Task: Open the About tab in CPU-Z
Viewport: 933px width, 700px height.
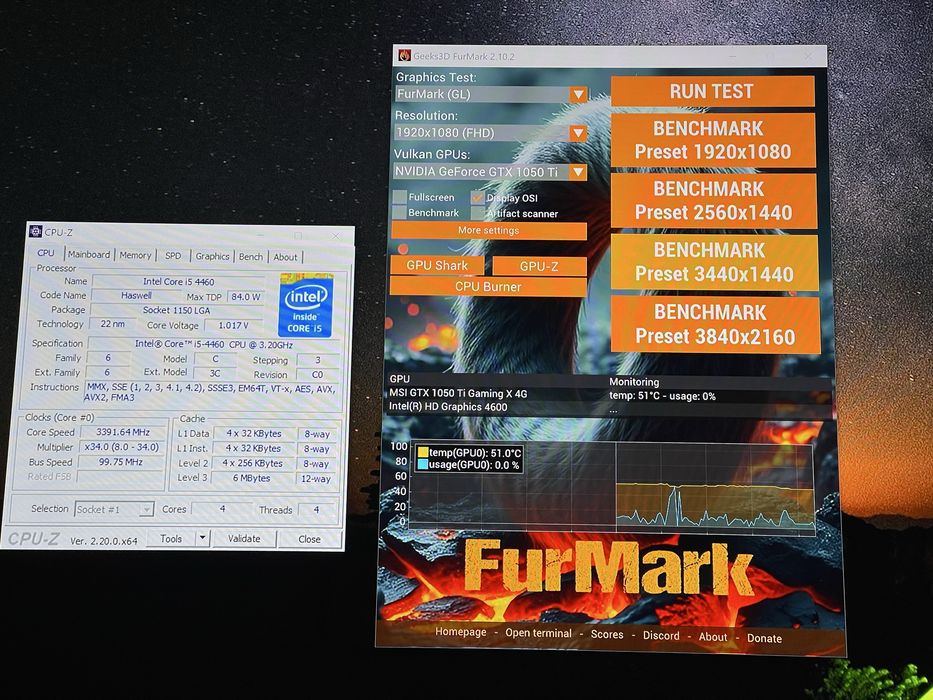Action: click(285, 257)
